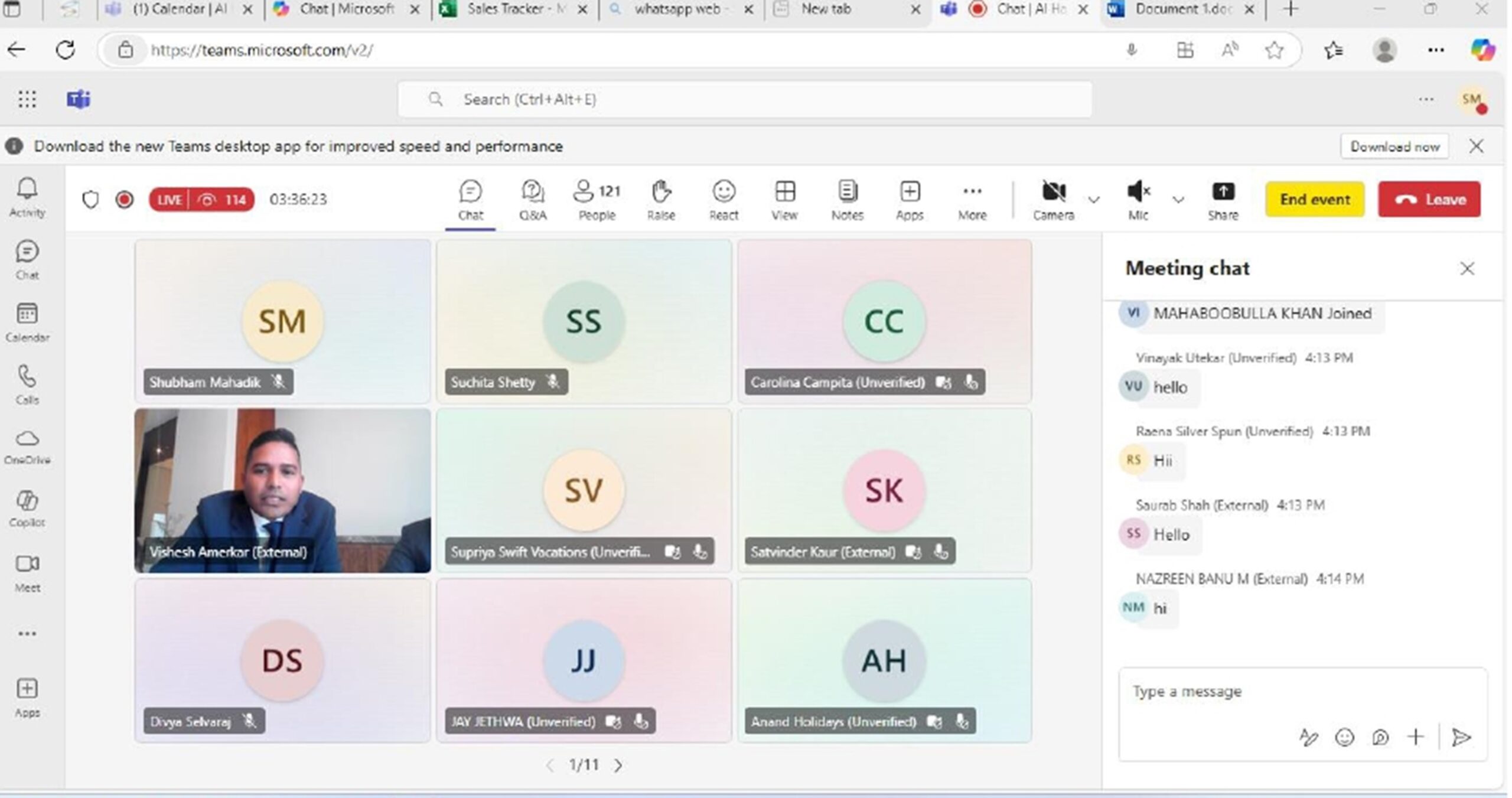
Task: Open Copilot in Teams sidebar
Action: [x=27, y=509]
